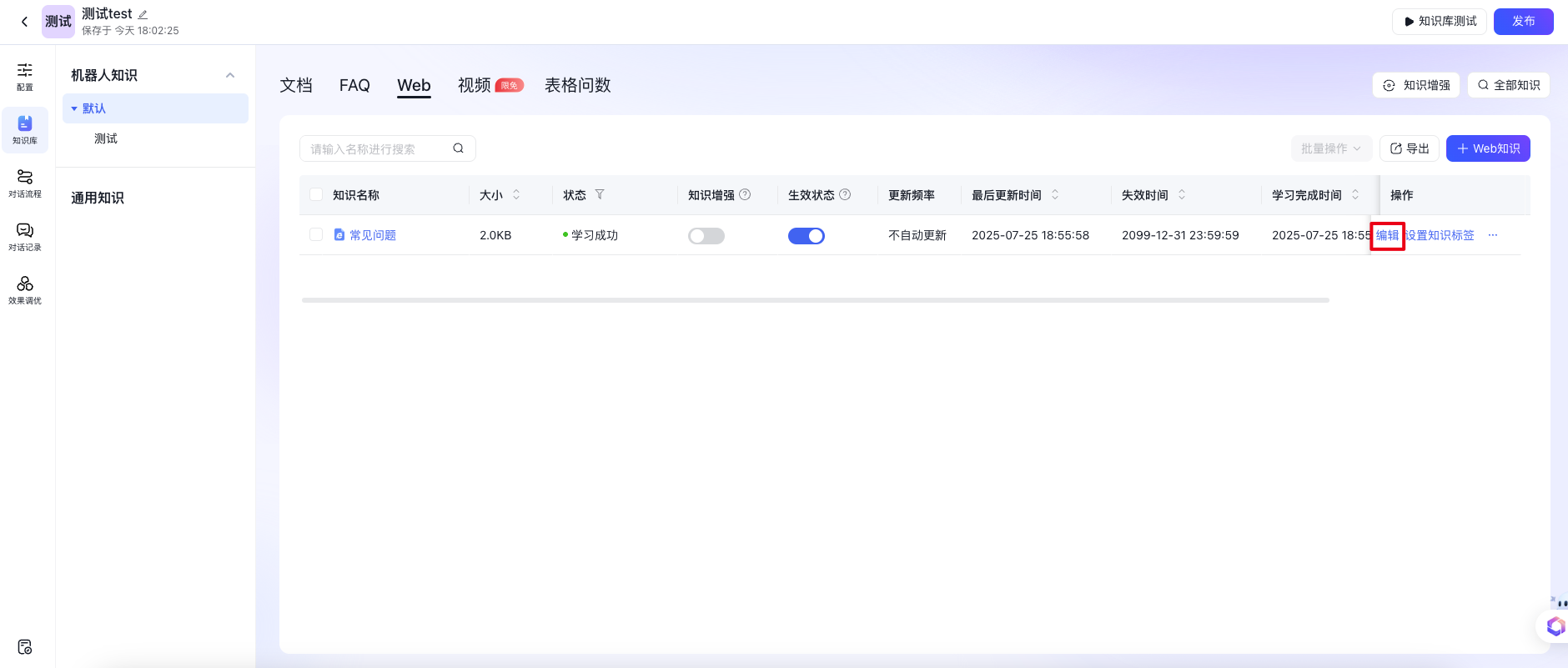Viewport: 1568px width, 668px height.
Task: Click the 2.0KB size cell
Action: (495, 235)
